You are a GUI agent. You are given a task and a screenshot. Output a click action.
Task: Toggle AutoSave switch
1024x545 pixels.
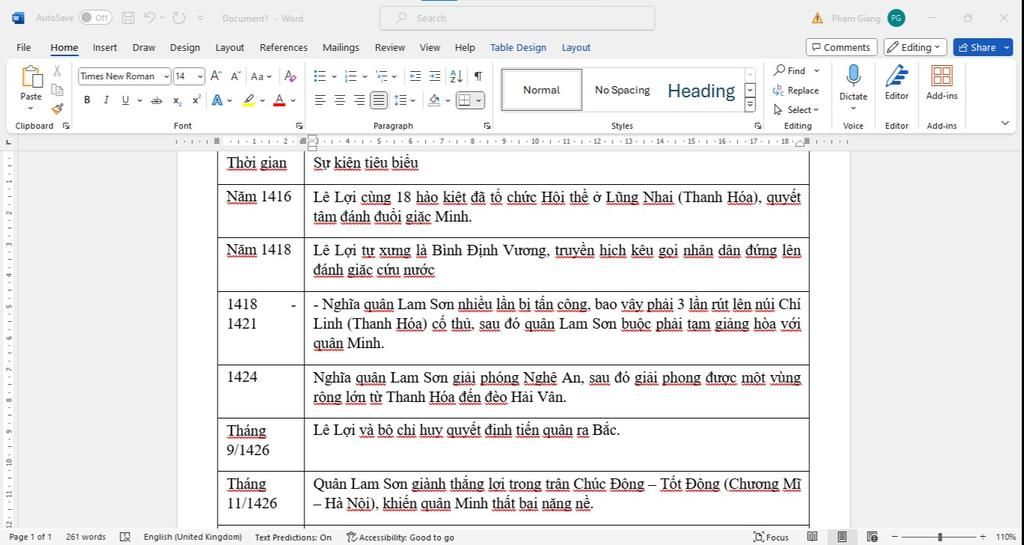(x=95, y=18)
